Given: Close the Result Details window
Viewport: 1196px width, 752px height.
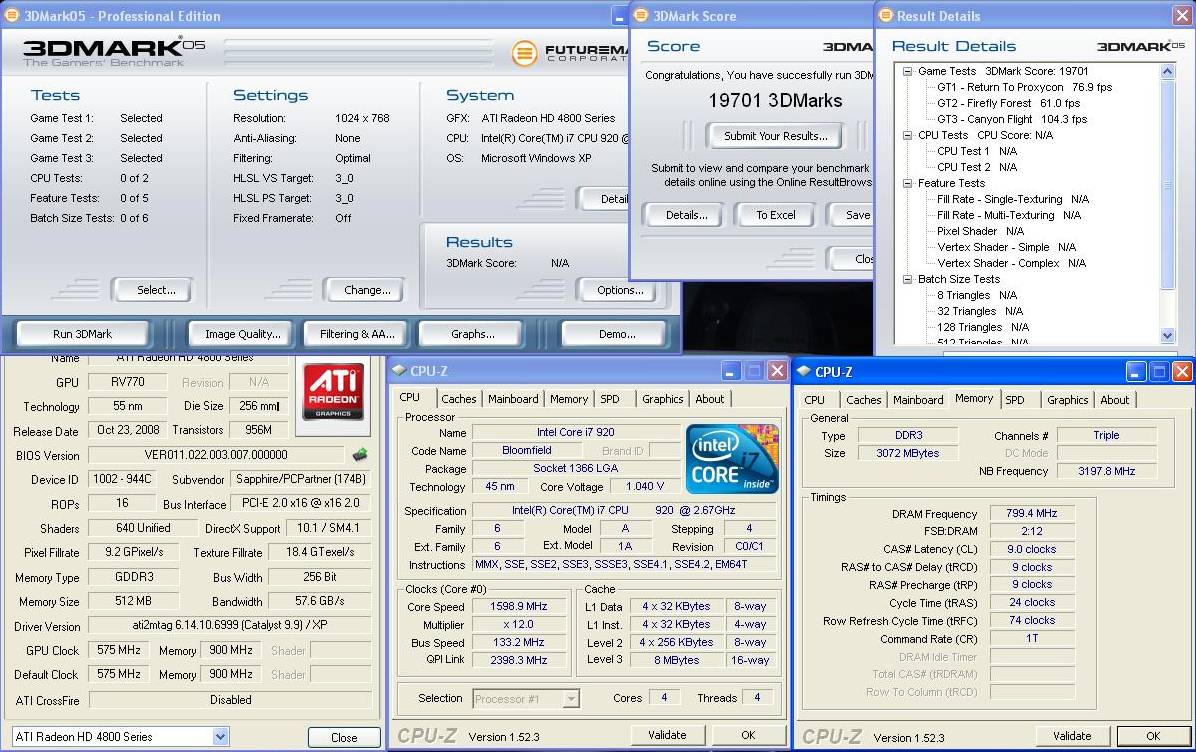Looking at the screenshot, I should pyautogui.click(x=1181, y=15).
